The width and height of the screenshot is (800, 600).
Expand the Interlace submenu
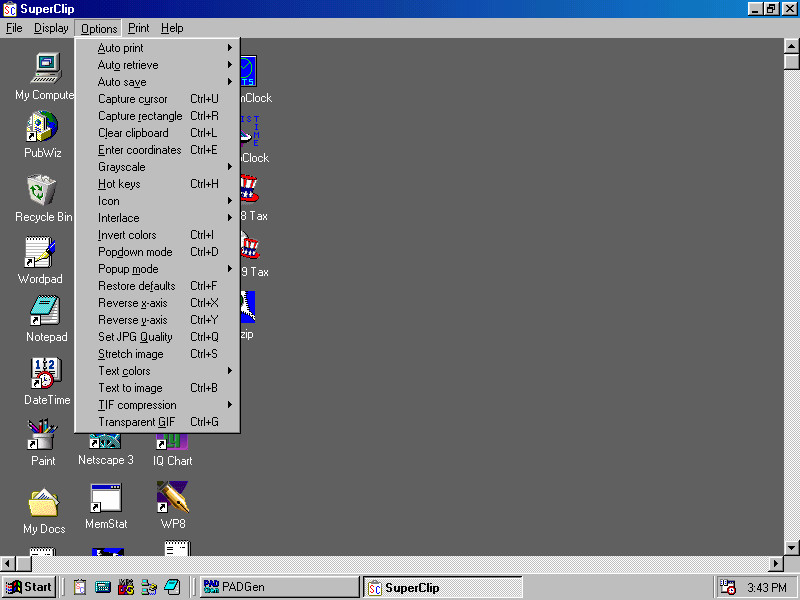pos(157,218)
